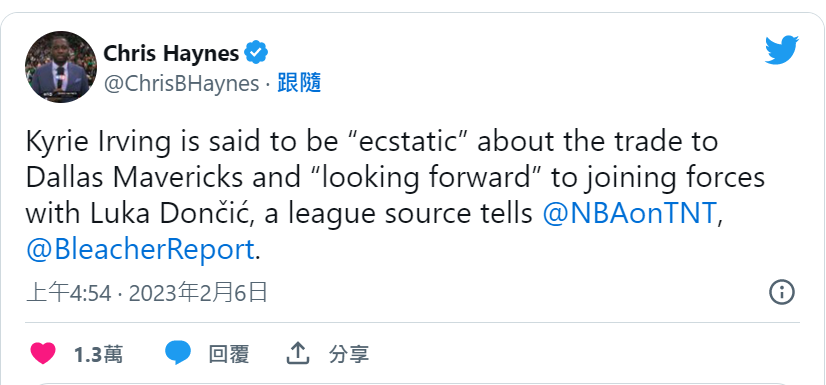Follow the account via 跟隨 link
The width and height of the screenshot is (826, 385).
pyautogui.click(x=299, y=83)
